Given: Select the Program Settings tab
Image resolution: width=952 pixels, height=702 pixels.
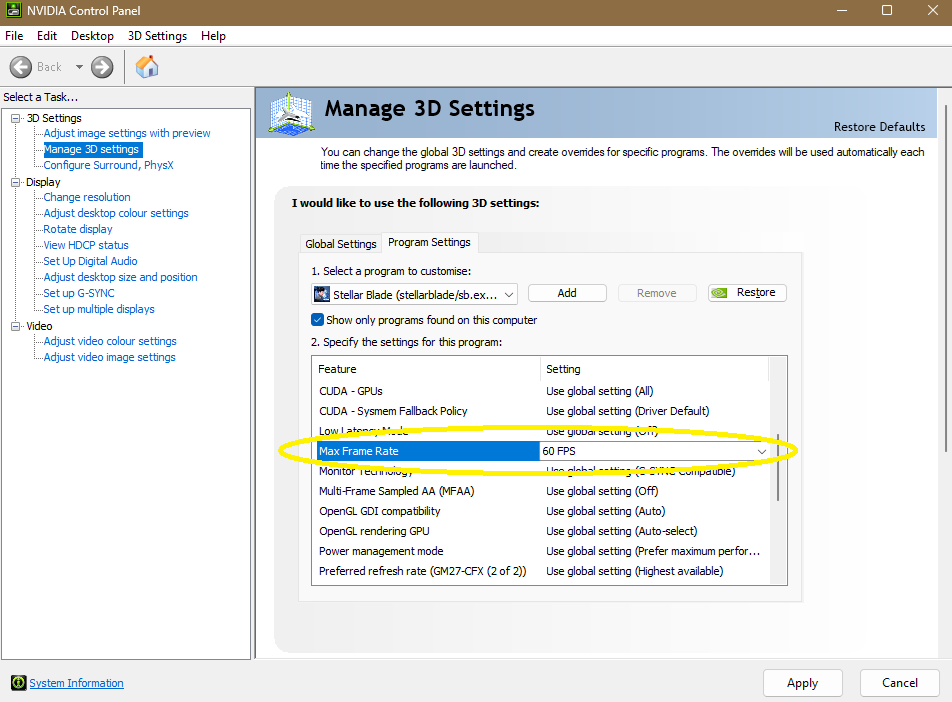Looking at the screenshot, I should point(429,242).
